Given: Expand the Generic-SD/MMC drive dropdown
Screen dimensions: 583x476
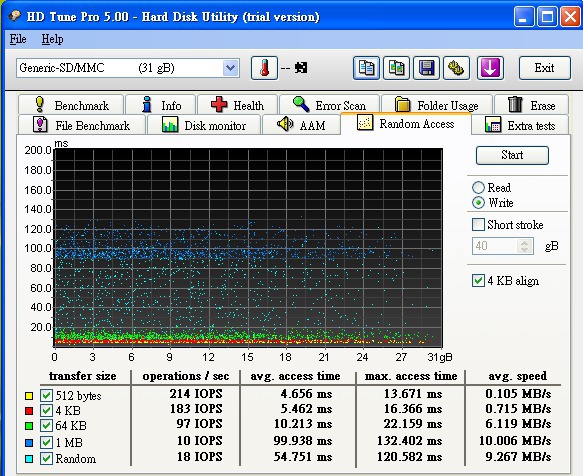Looking at the screenshot, I should [x=230, y=68].
